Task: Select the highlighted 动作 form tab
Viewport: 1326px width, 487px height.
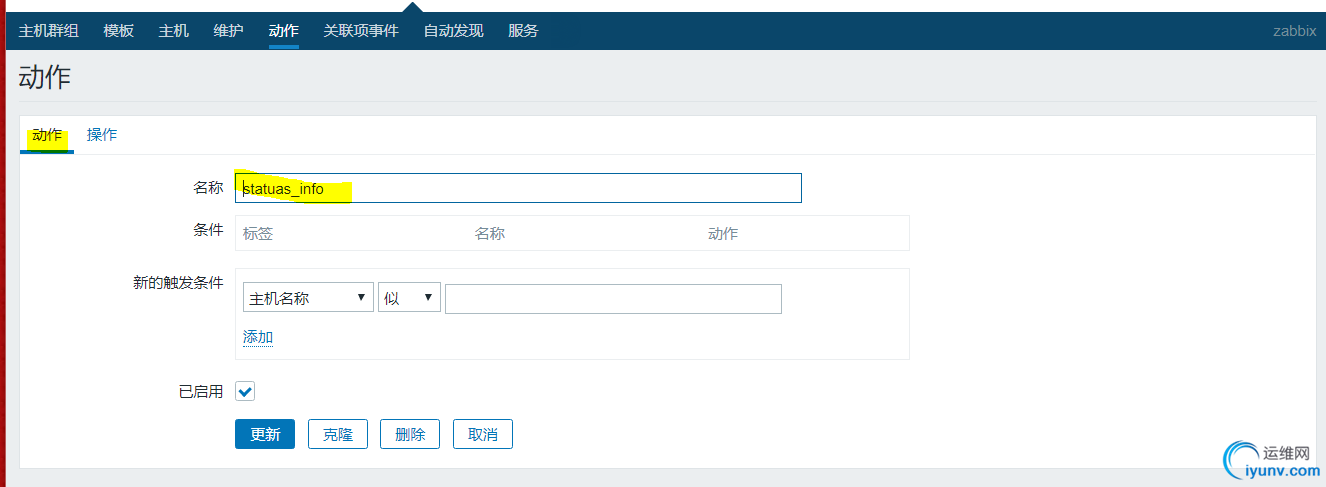Action: coord(47,135)
